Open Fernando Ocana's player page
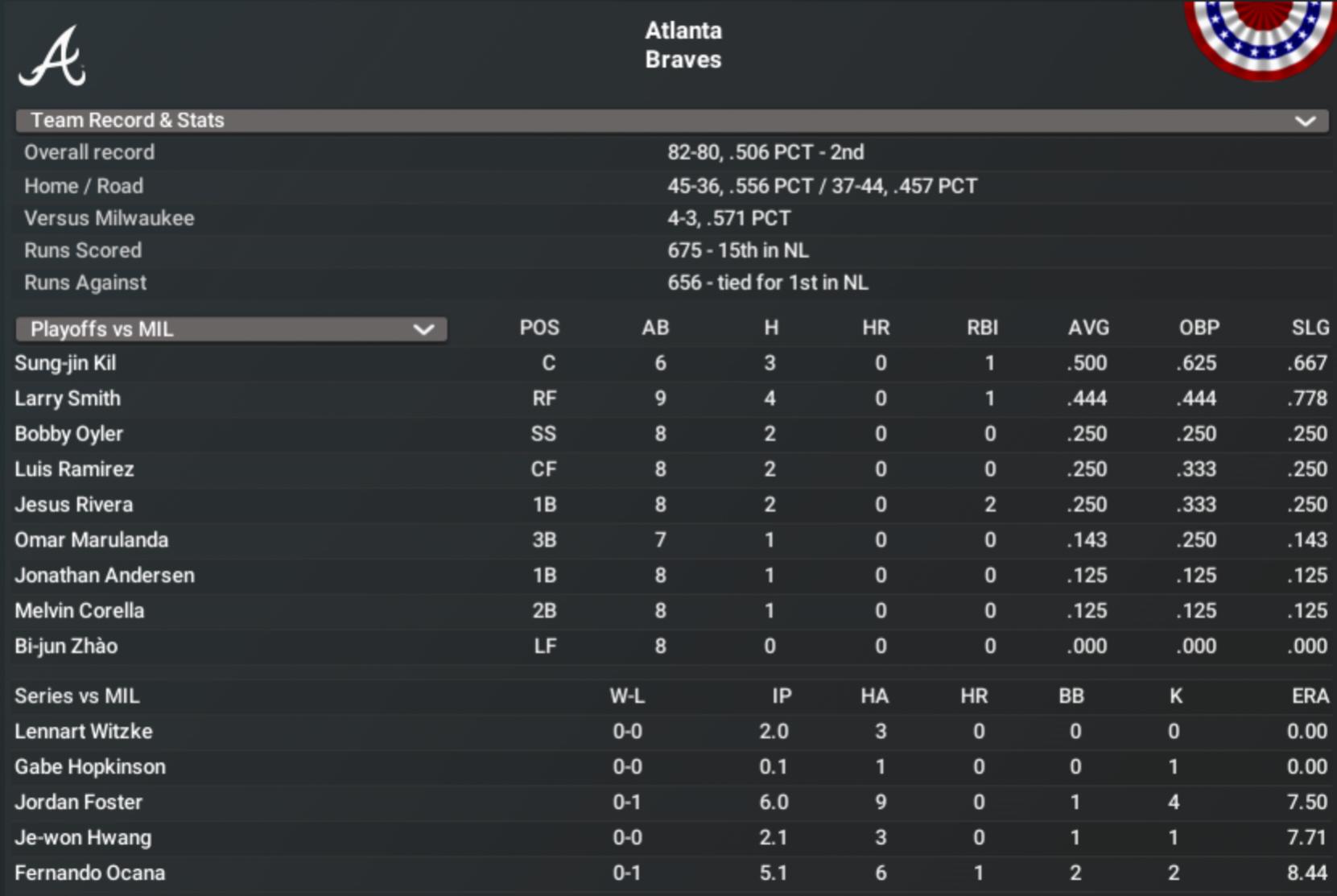 pos(89,873)
